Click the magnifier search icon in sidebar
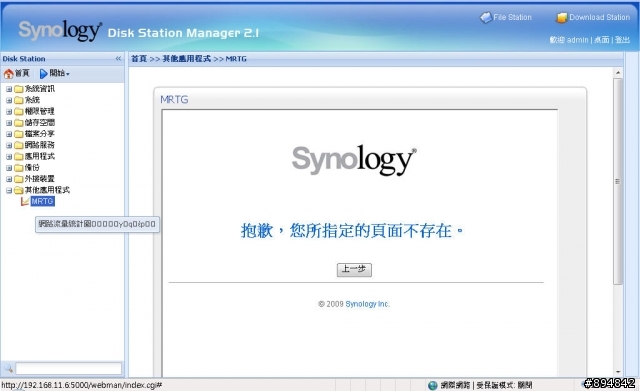The height and width of the screenshot is (391, 640). (x=8, y=368)
